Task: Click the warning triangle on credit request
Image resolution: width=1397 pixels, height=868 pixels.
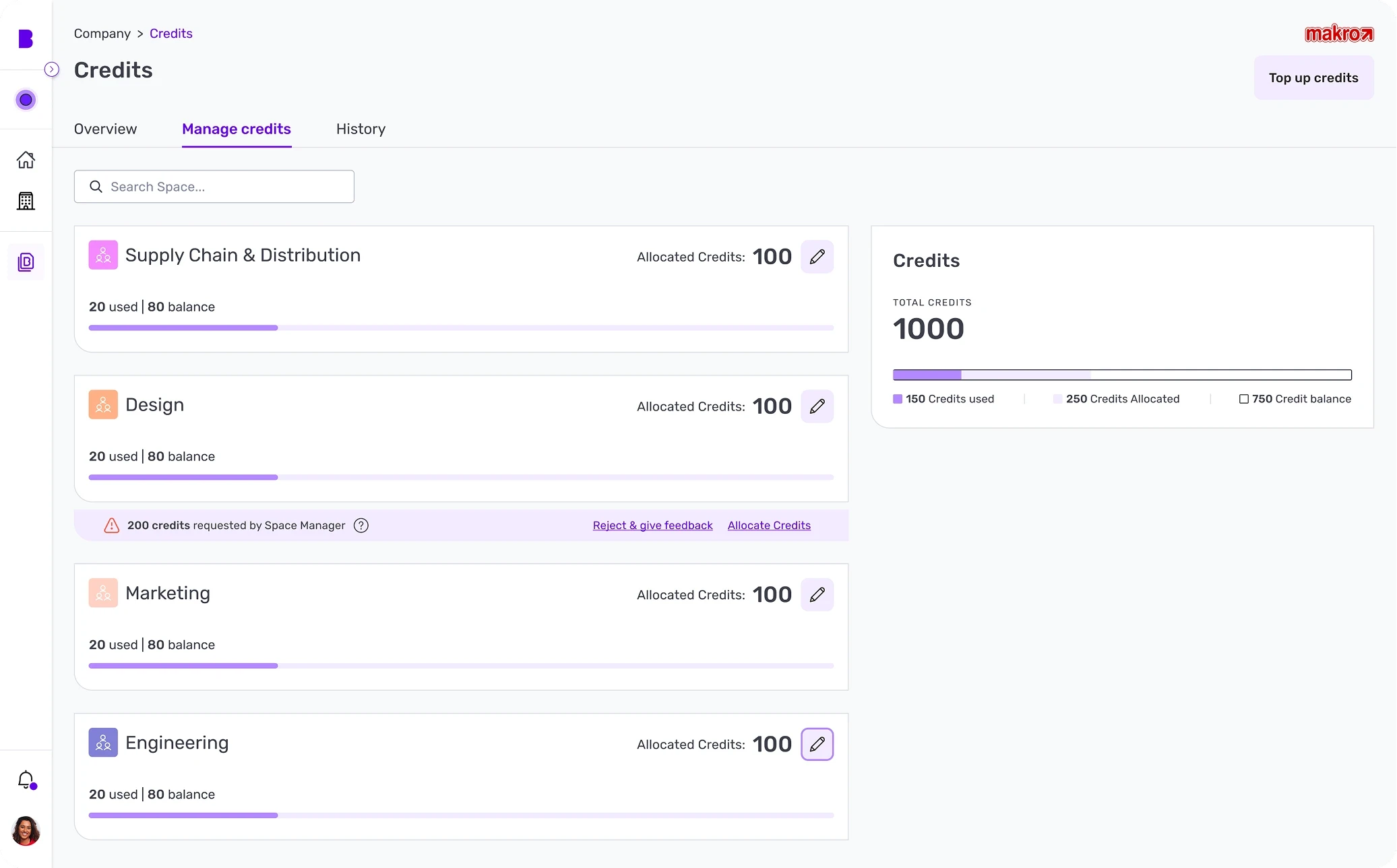Action: [112, 526]
